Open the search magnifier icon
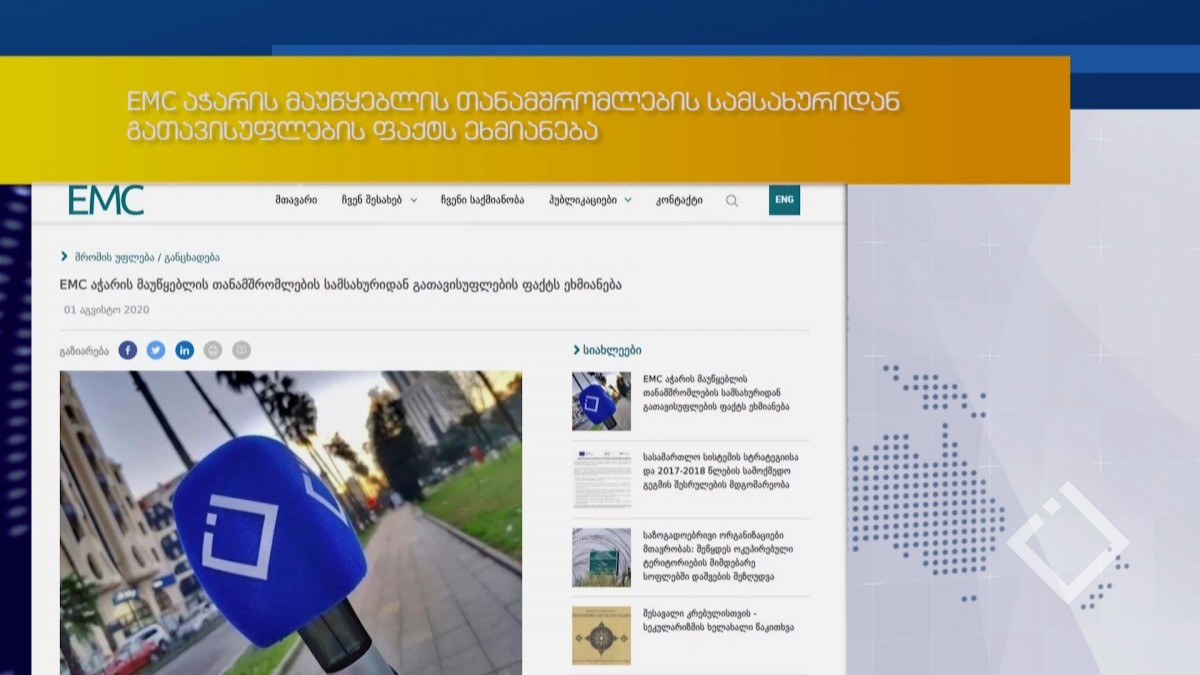The width and height of the screenshot is (1200, 675). pos(732,200)
